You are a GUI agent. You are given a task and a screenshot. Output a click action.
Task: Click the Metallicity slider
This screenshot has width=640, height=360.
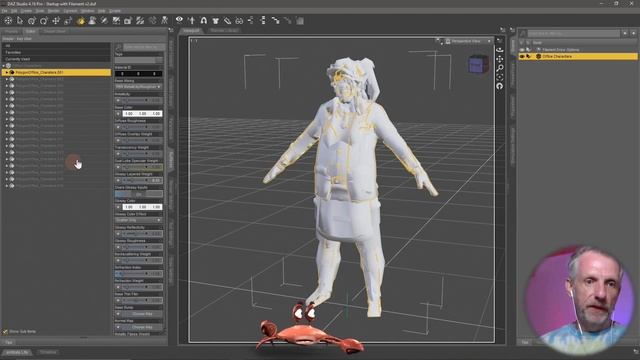coord(142,100)
